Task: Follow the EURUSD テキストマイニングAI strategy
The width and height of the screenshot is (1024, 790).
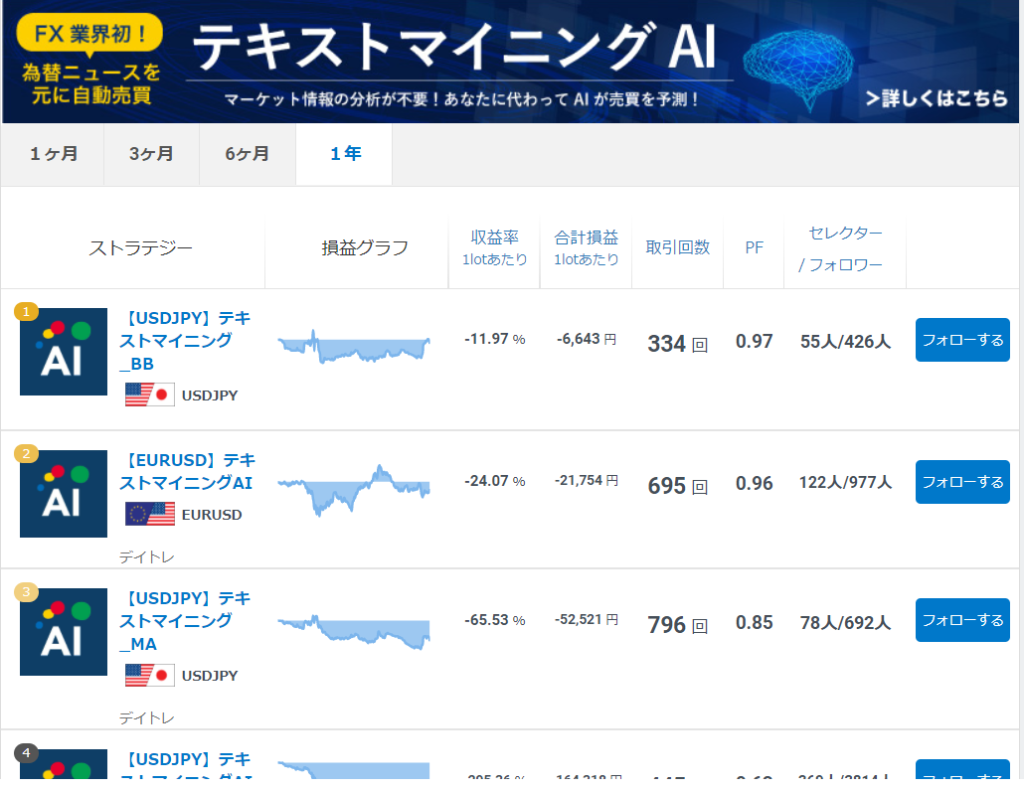Action: tap(962, 482)
